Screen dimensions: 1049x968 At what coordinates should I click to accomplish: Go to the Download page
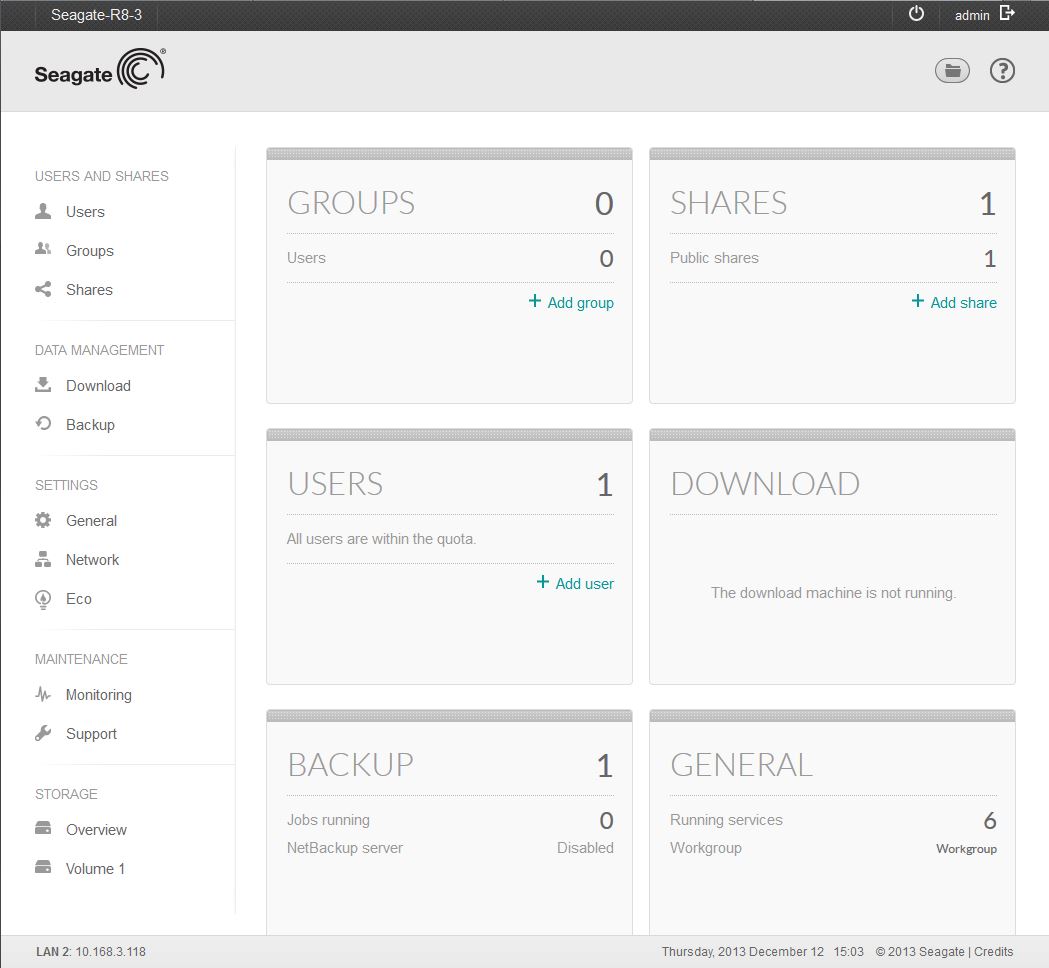(98, 386)
